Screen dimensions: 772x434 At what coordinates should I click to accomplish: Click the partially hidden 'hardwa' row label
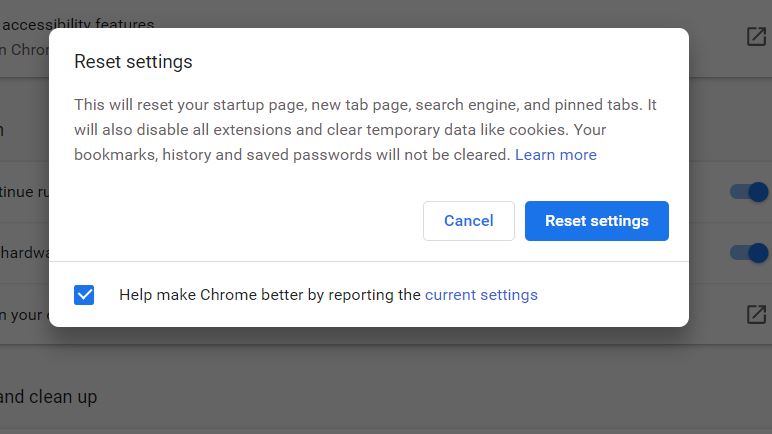25,253
